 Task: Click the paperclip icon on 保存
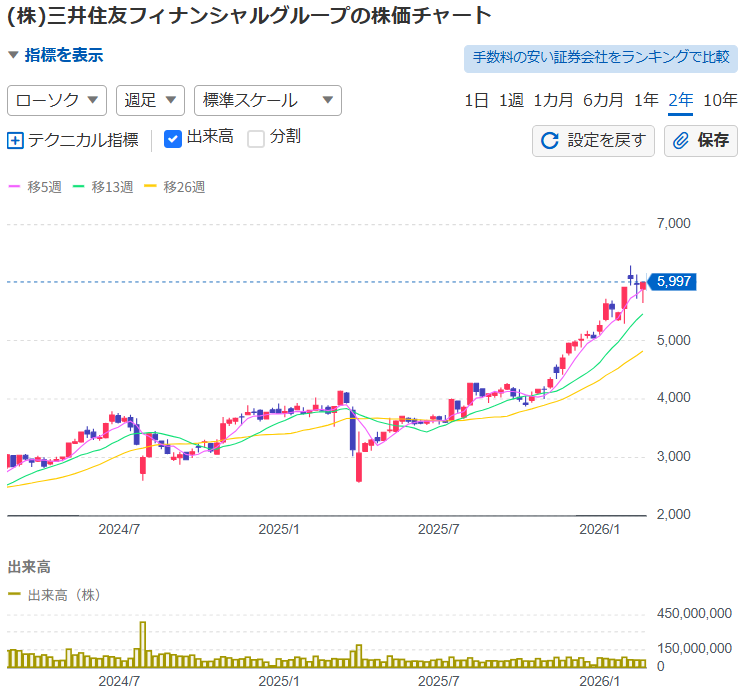[681, 141]
